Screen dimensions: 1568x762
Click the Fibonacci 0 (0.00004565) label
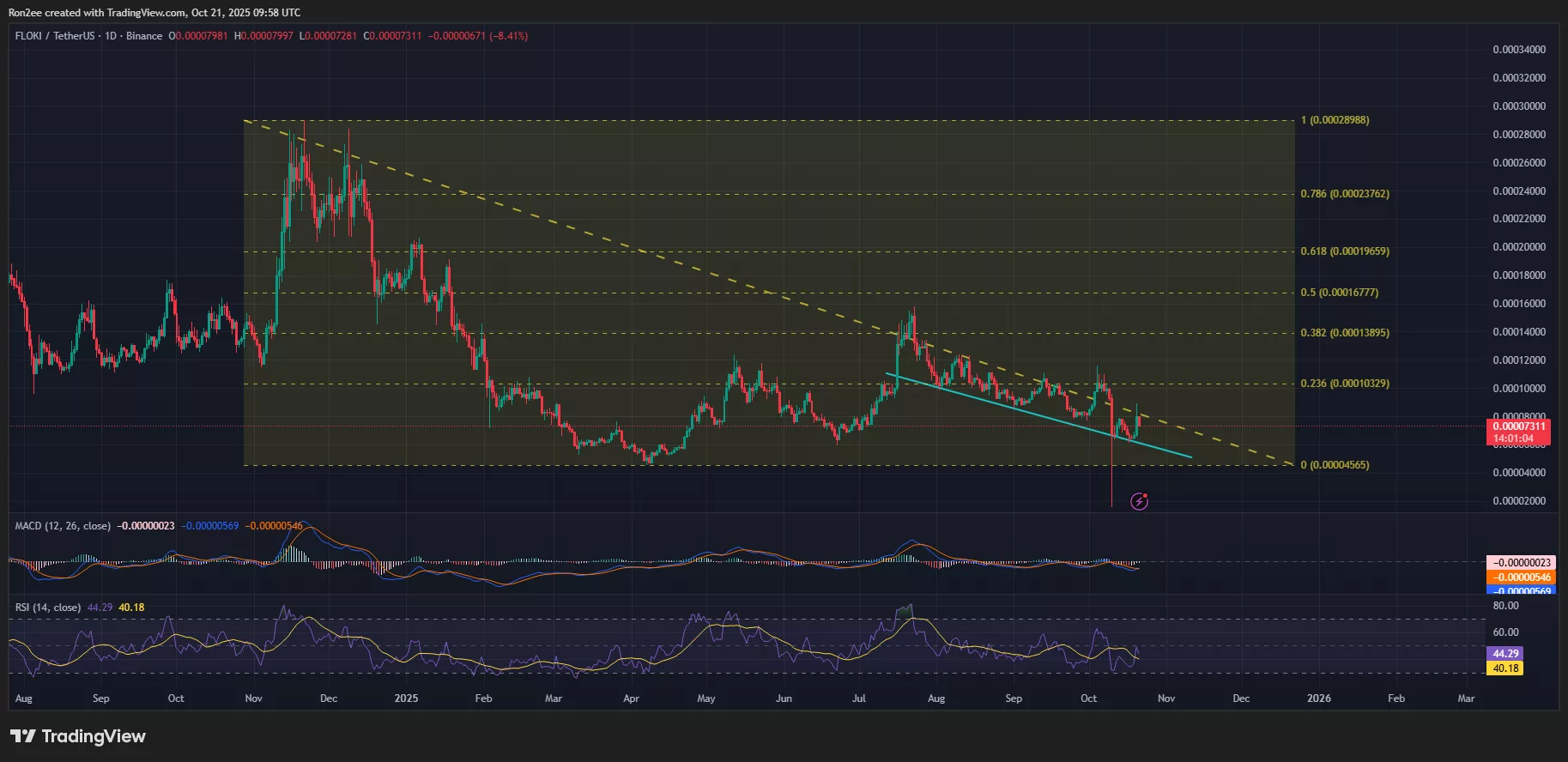coord(1335,465)
